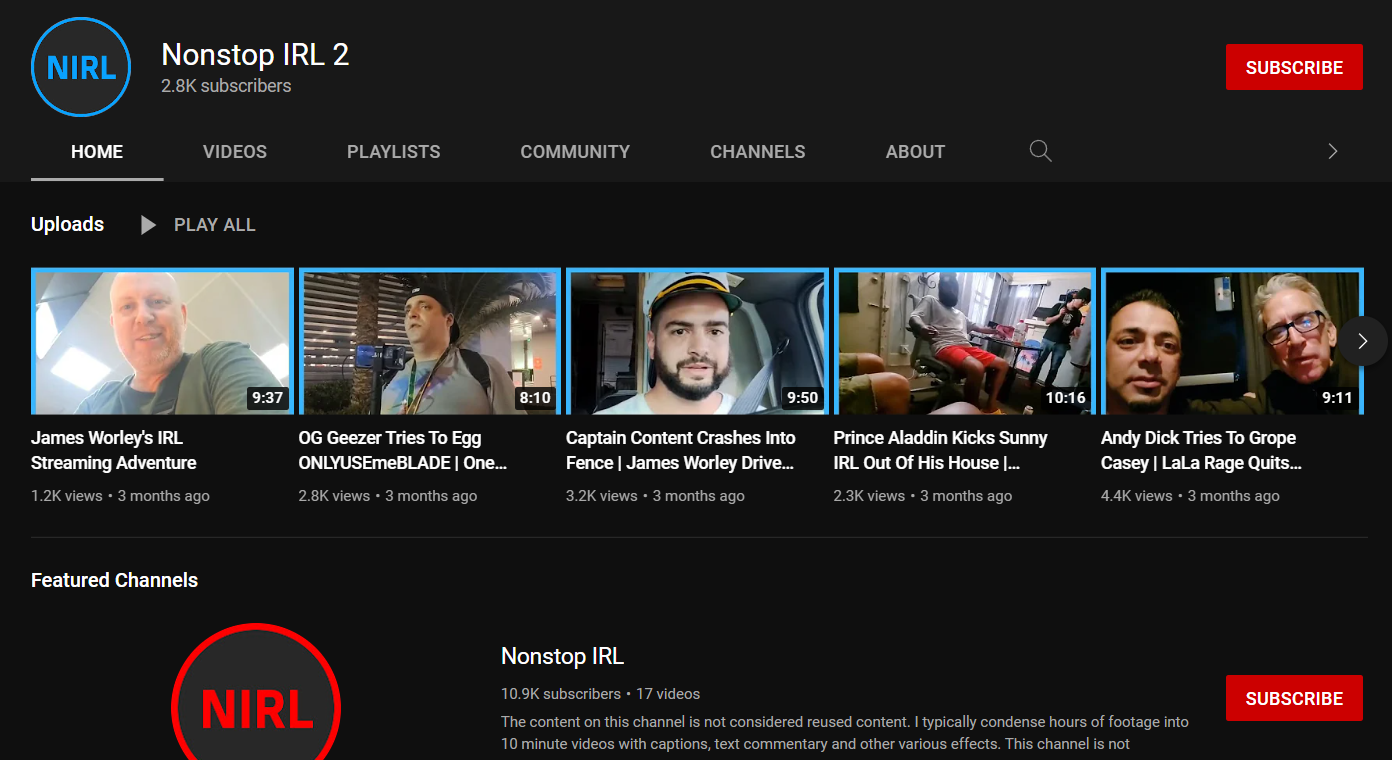Click the blue NIRL channel avatar
The height and width of the screenshot is (760, 1392).
pyautogui.click(x=81, y=68)
